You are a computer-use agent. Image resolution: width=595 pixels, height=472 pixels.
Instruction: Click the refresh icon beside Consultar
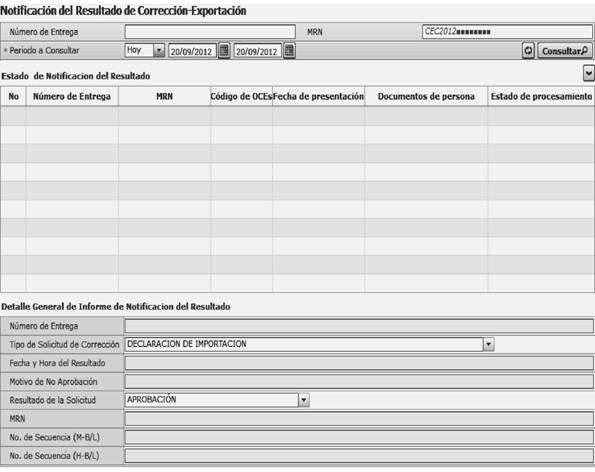click(x=528, y=50)
